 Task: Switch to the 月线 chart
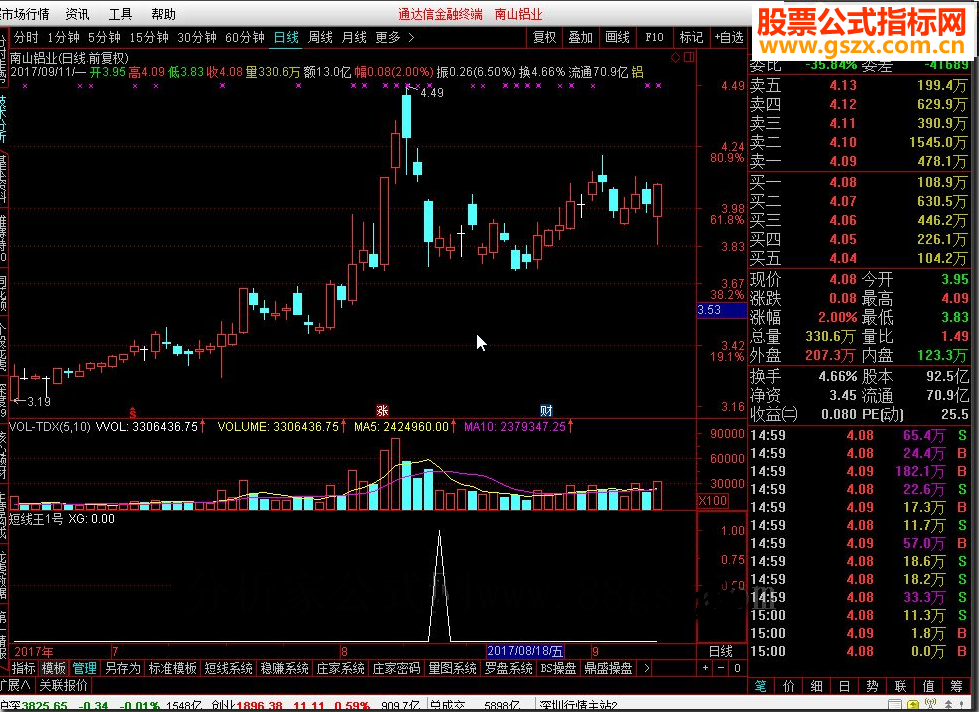354,37
